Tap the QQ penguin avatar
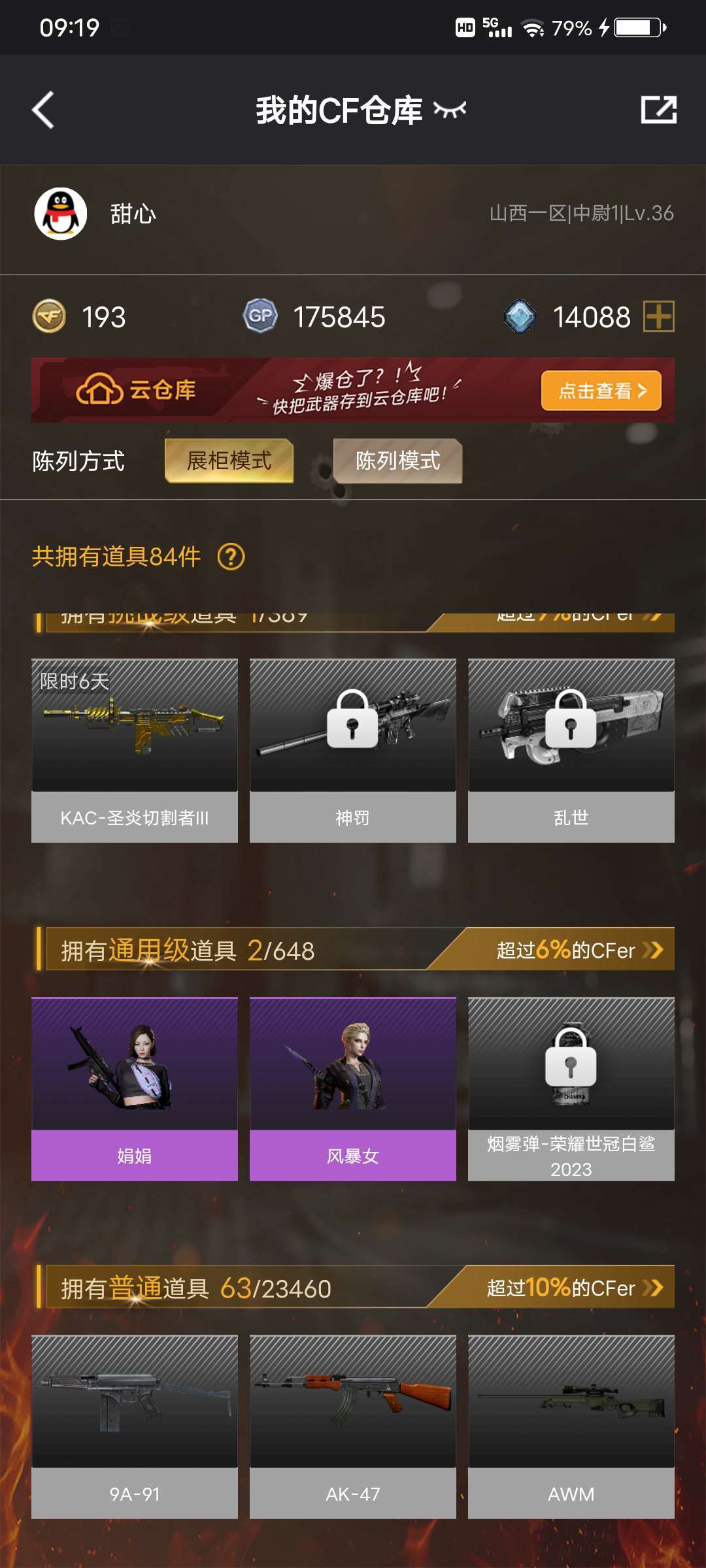 tap(61, 214)
